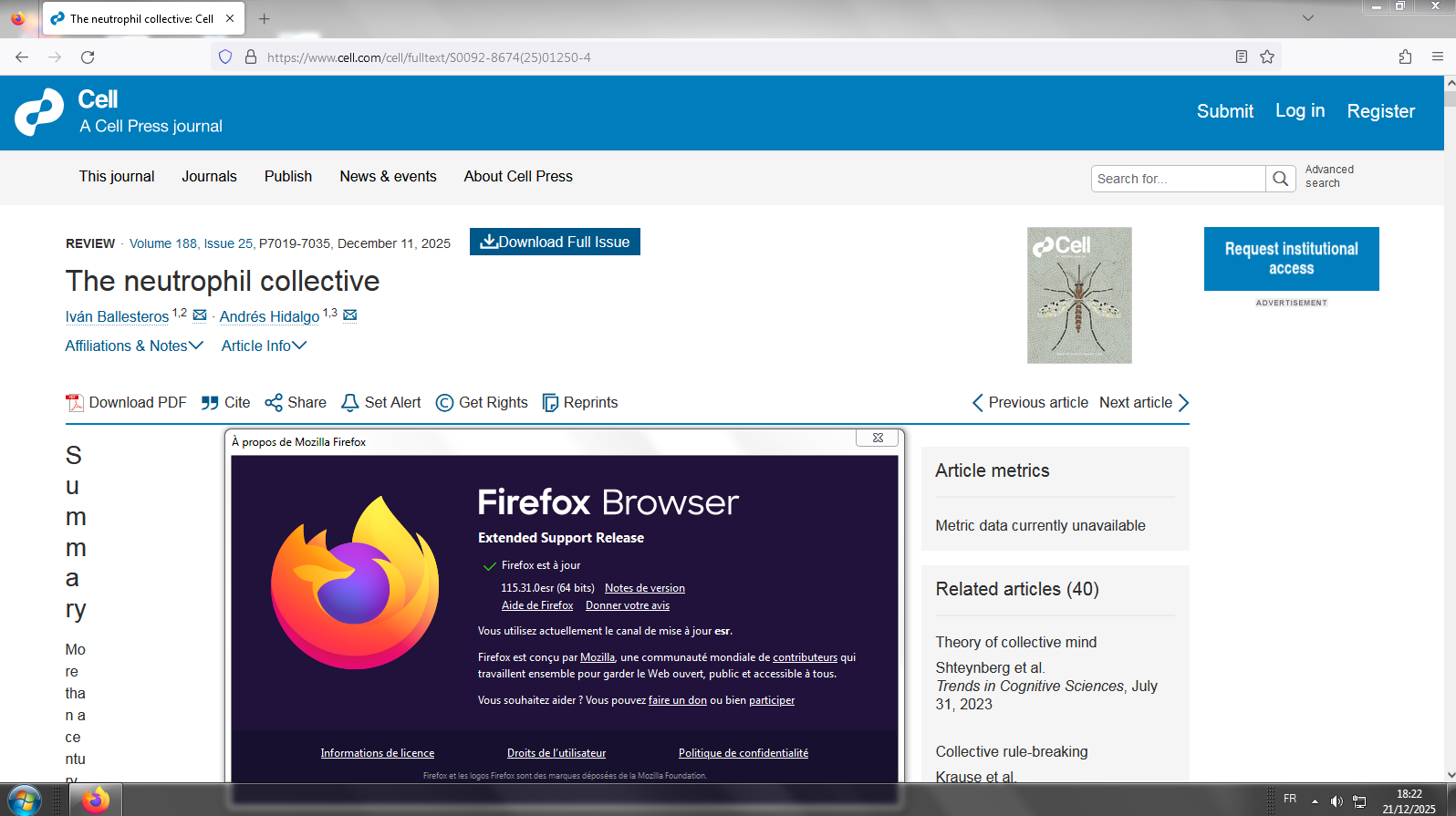Email author Andrés Hidalgo envelope icon
Image resolution: width=1456 pixels, height=816 pixels.
(x=350, y=315)
